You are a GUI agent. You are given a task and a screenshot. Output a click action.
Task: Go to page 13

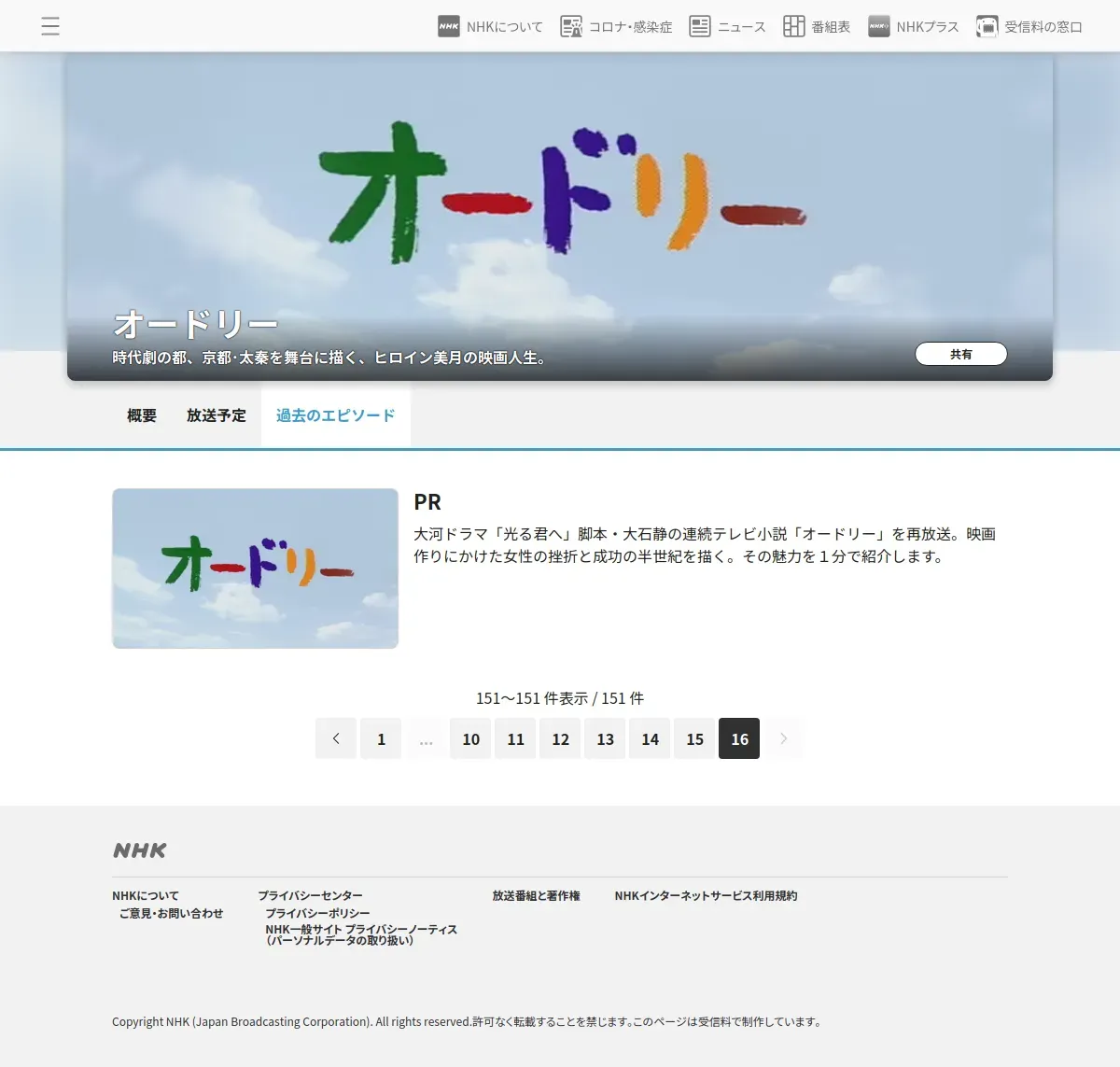point(605,738)
